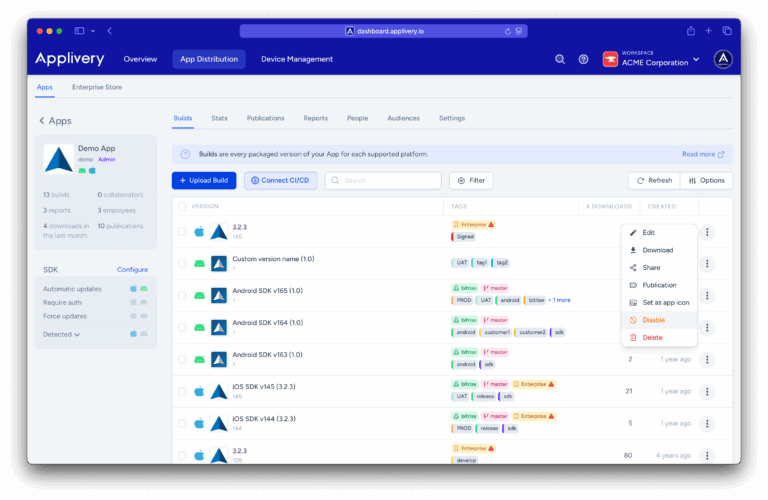768x500 pixels.
Task: Toggle the select-all checkbox in Version header
Action: [x=182, y=207]
